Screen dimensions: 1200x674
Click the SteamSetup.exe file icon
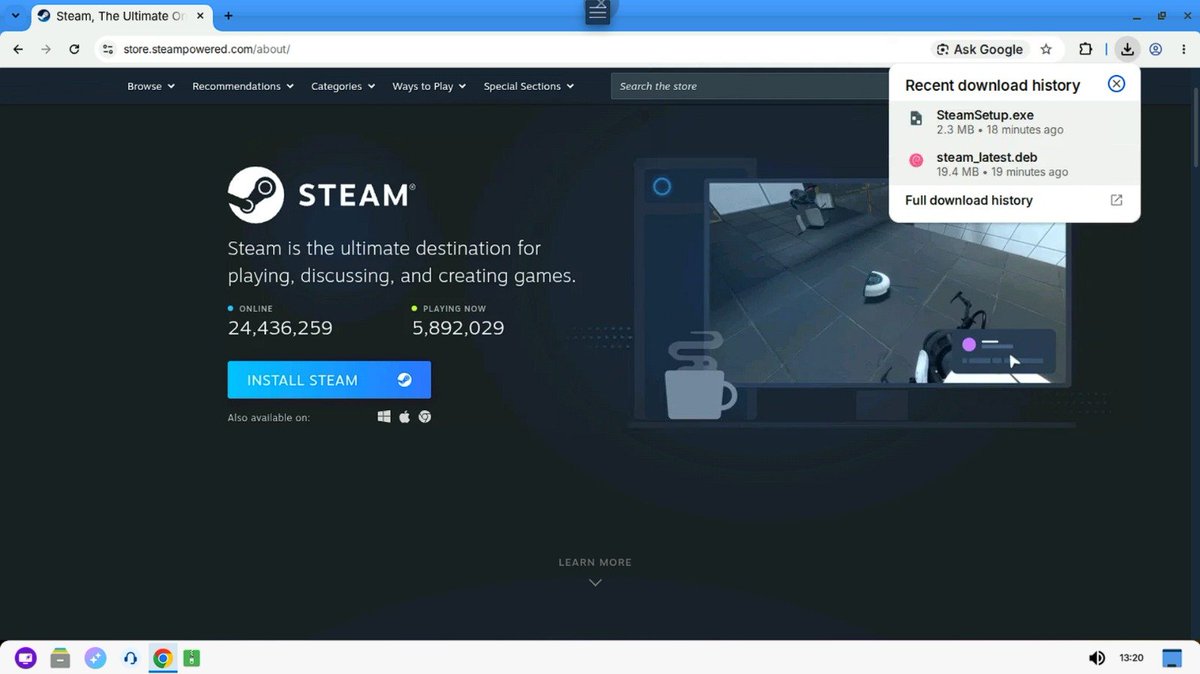click(916, 119)
